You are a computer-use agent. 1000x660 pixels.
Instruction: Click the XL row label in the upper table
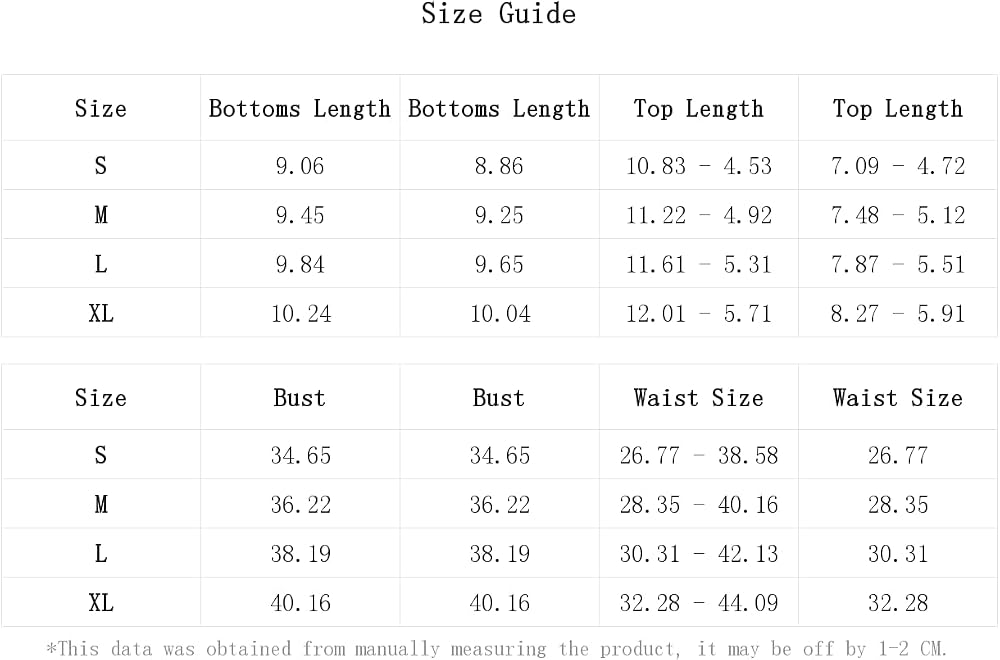101,314
